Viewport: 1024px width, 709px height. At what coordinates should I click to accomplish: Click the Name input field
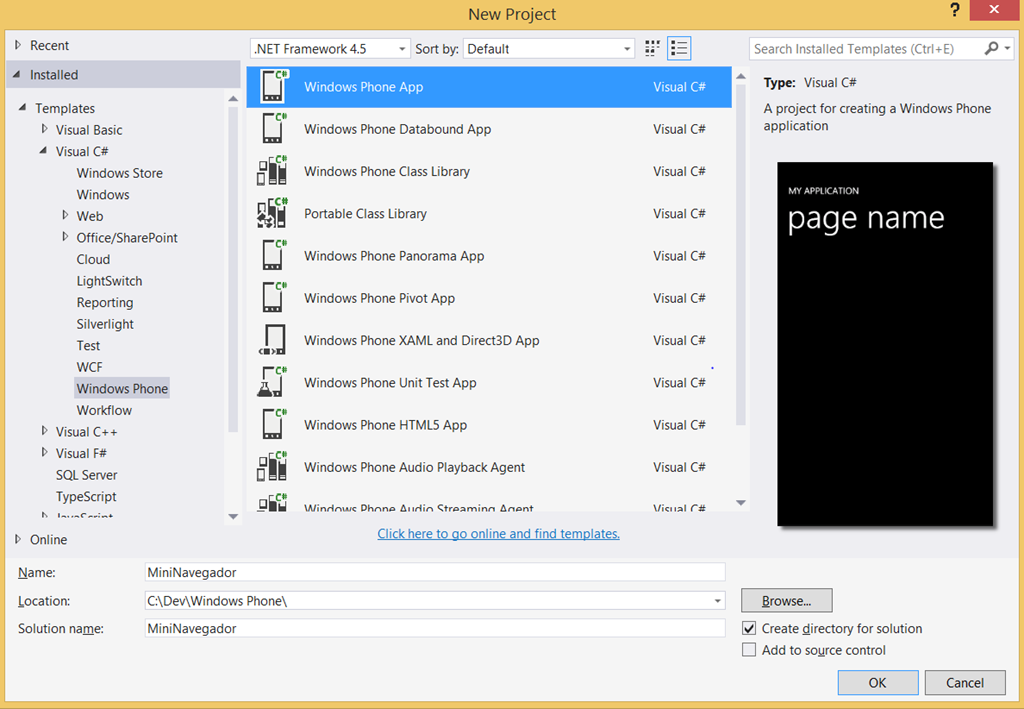pyautogui.click(x=435, y=572)
